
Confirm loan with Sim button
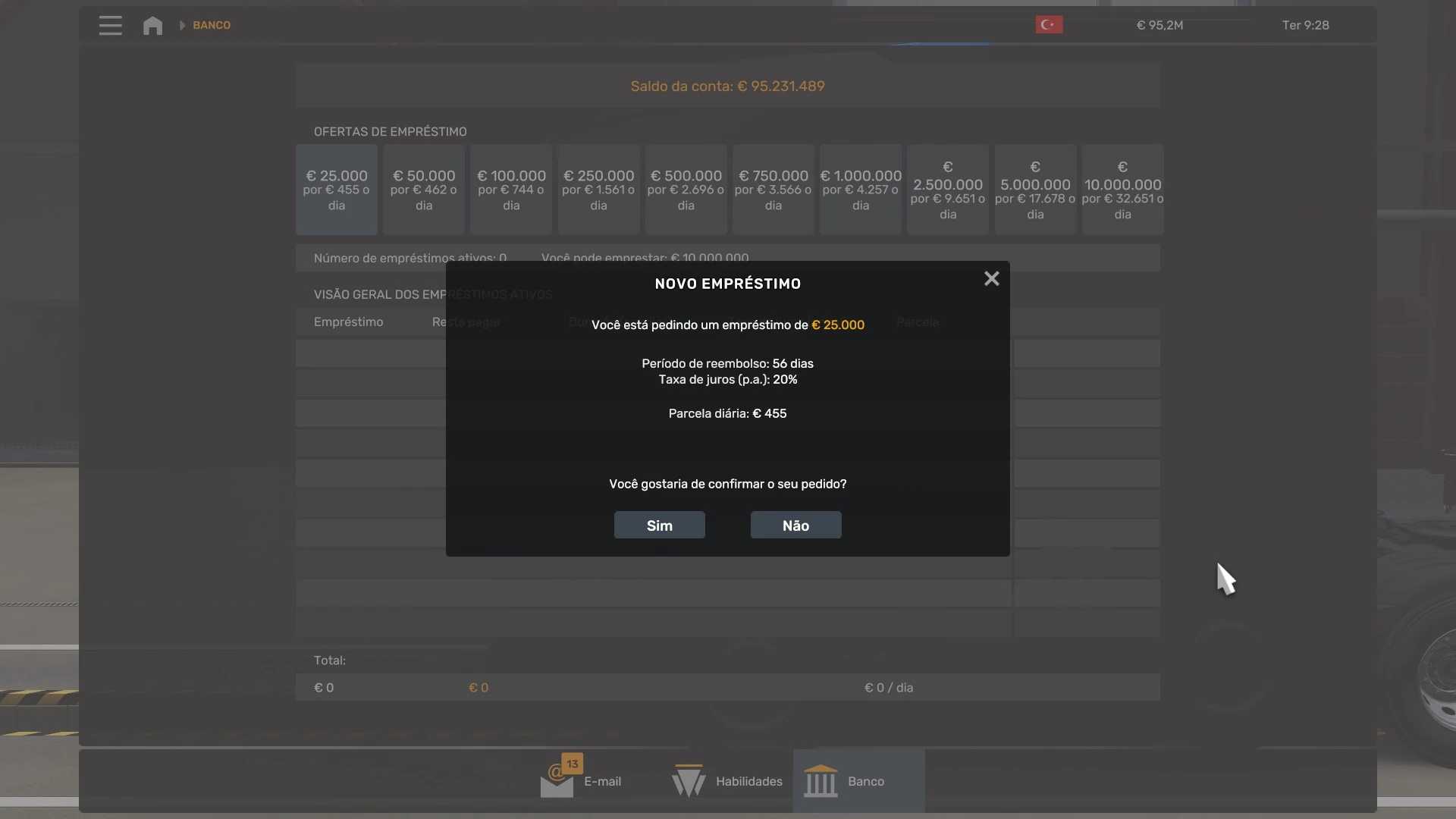659,525
